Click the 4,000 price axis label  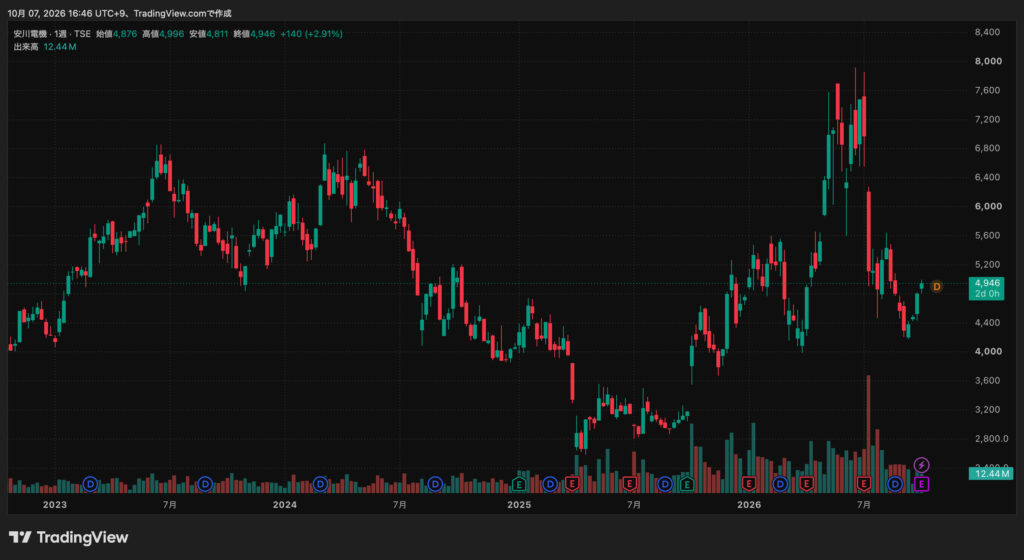click(x=987, y=351)
